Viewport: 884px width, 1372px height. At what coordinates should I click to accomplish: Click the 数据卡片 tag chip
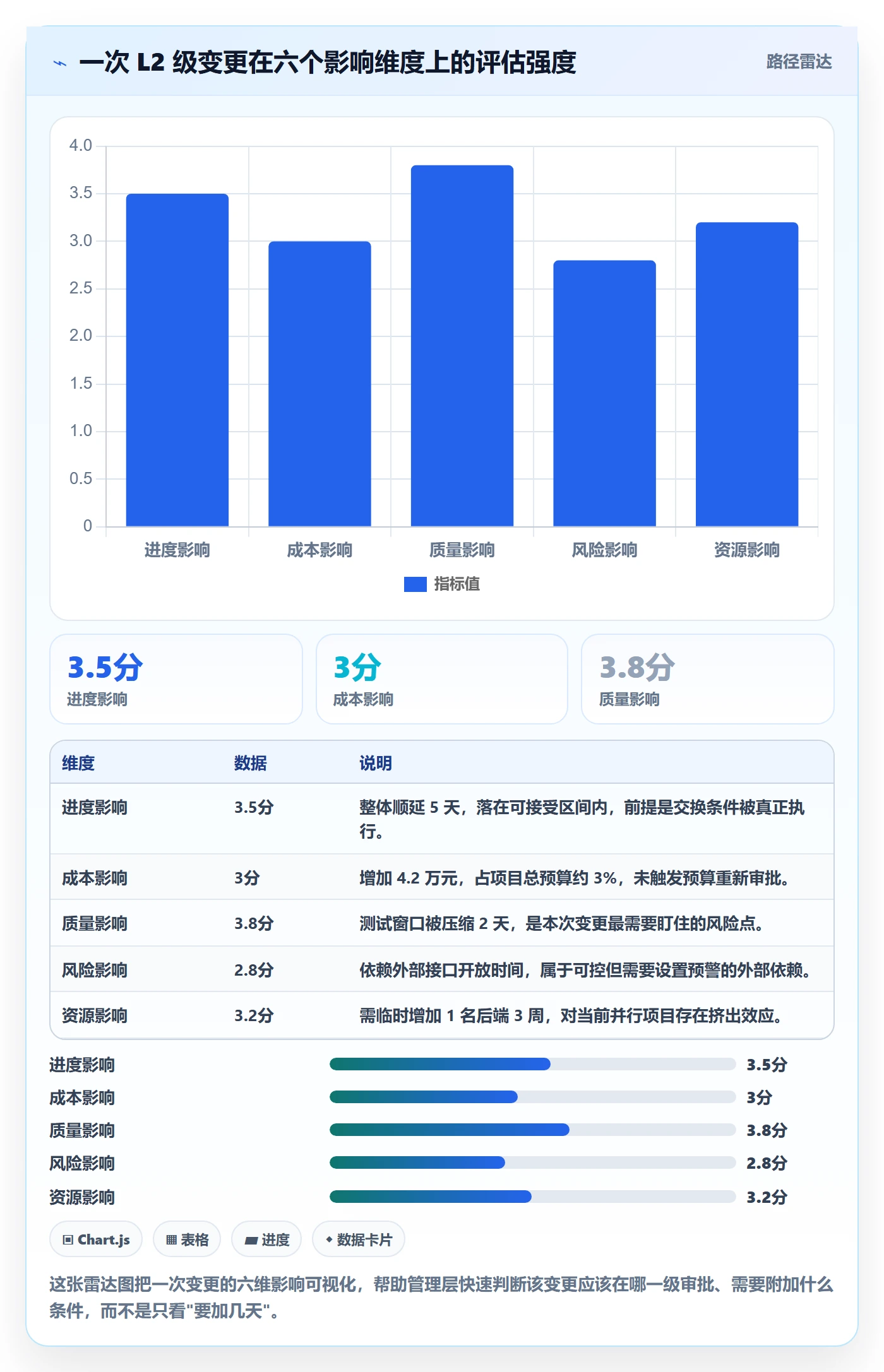click(x=359, y=1239)
